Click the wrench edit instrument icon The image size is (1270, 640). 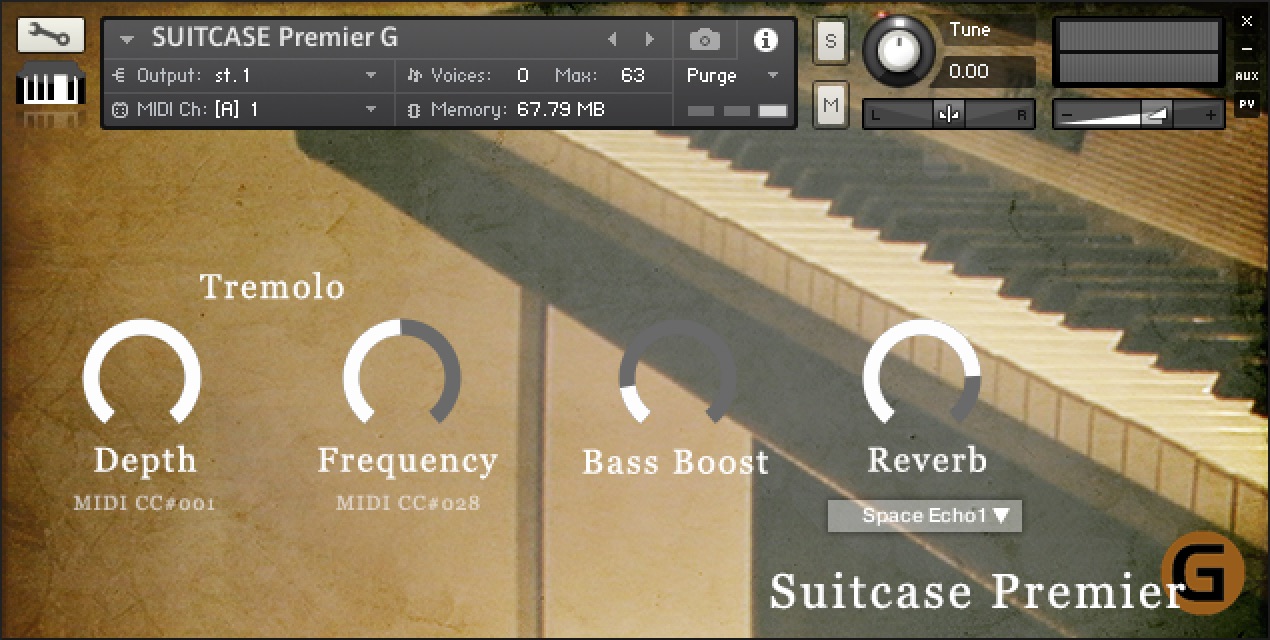pos(44,37)
